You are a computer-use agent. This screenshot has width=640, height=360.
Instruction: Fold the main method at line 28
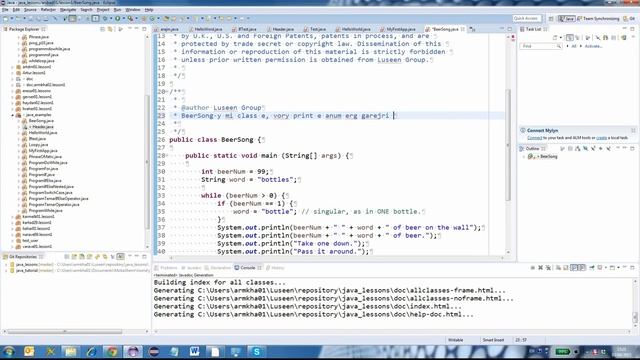(167, 156)
